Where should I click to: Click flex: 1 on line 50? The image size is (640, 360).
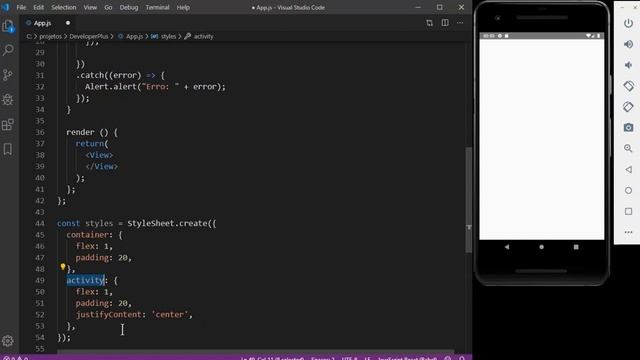pos(92,292)
